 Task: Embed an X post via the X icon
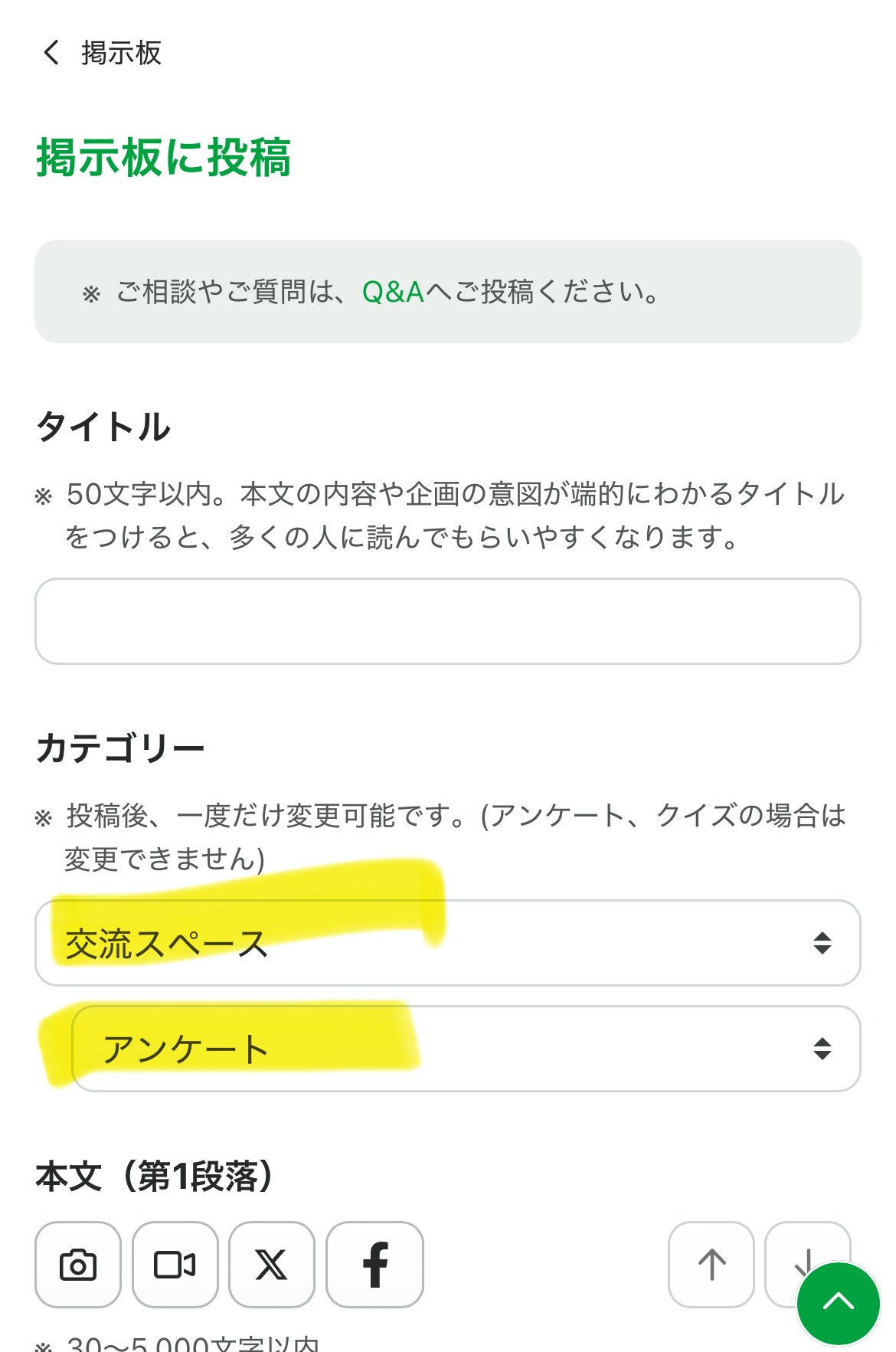tap(271, 1265)
